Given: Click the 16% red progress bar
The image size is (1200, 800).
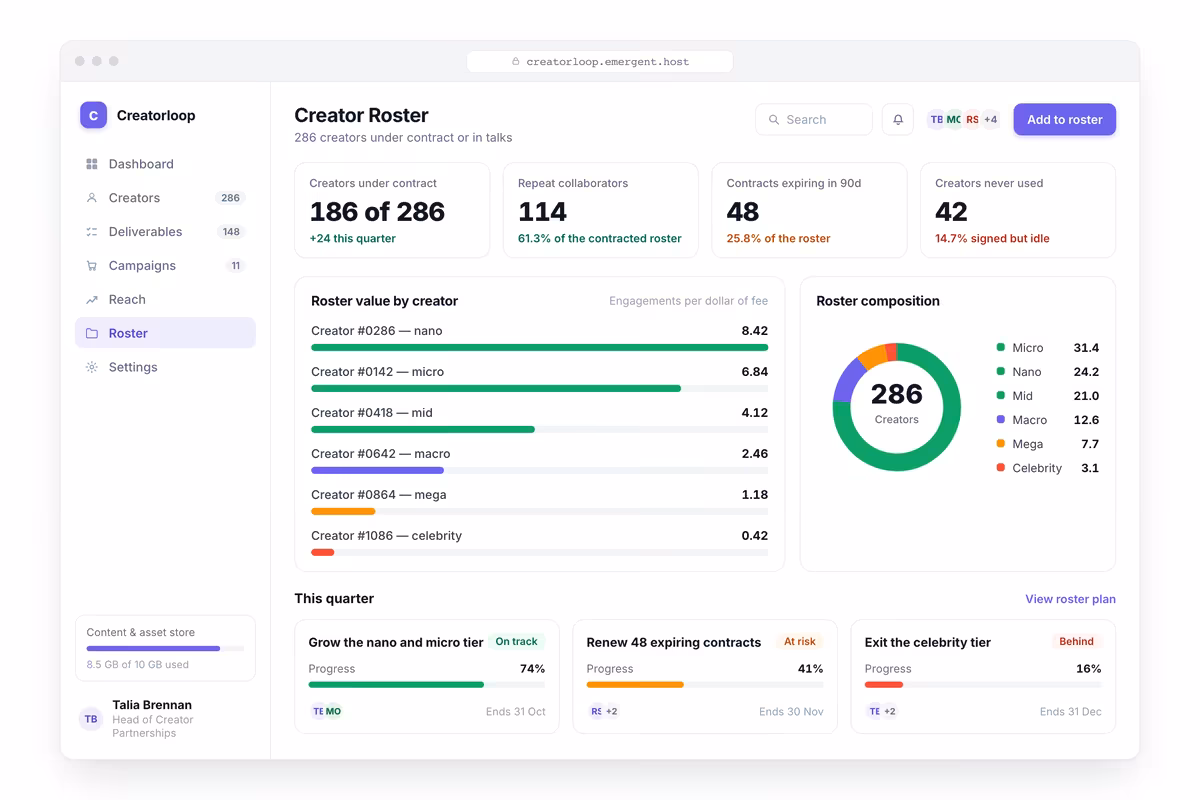Looking at the screenshot, I should point(983,685).
